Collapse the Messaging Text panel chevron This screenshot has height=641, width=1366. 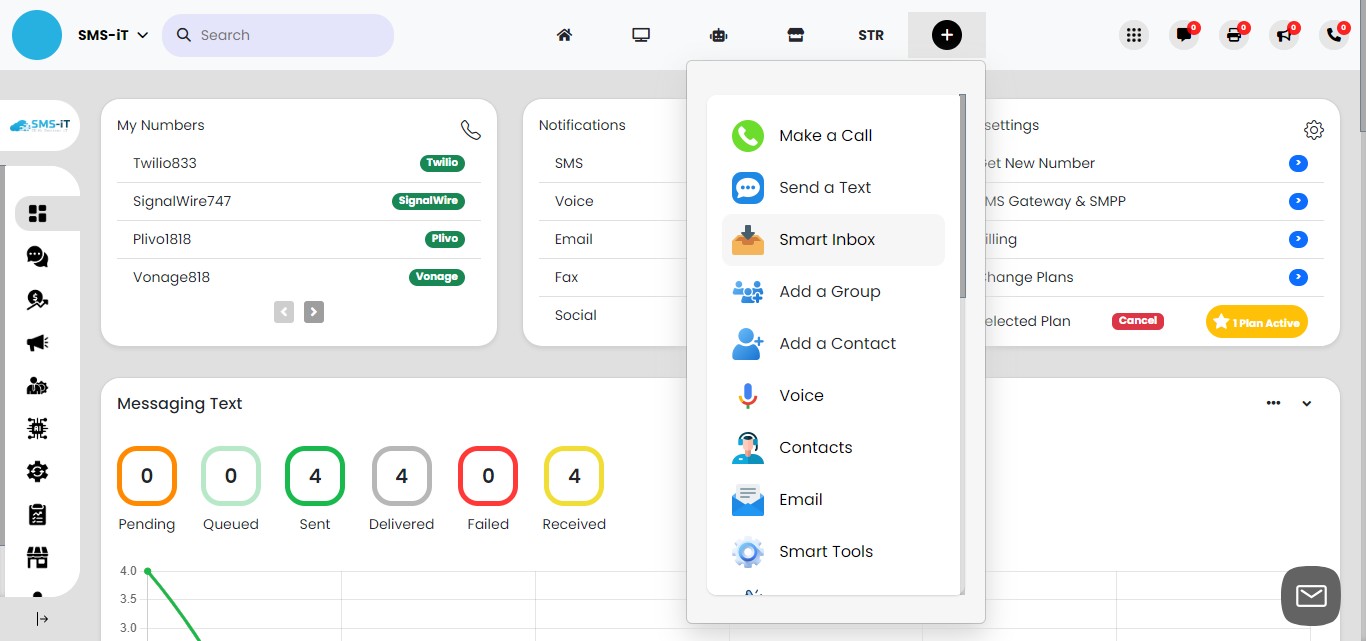pyautogui.click(x=1307, y=404)
